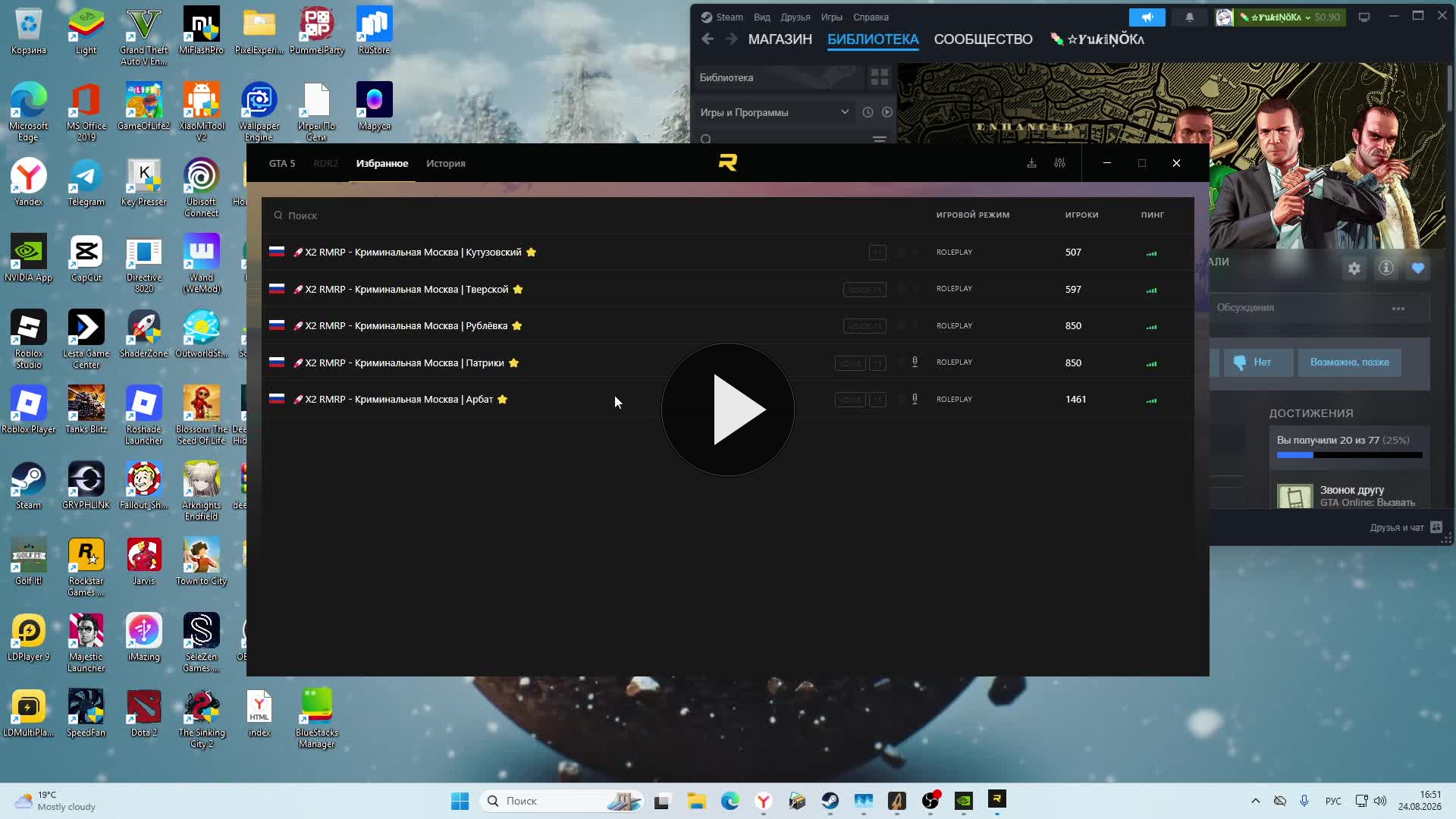Open the Windows Start menu

(x=460, y=801)
